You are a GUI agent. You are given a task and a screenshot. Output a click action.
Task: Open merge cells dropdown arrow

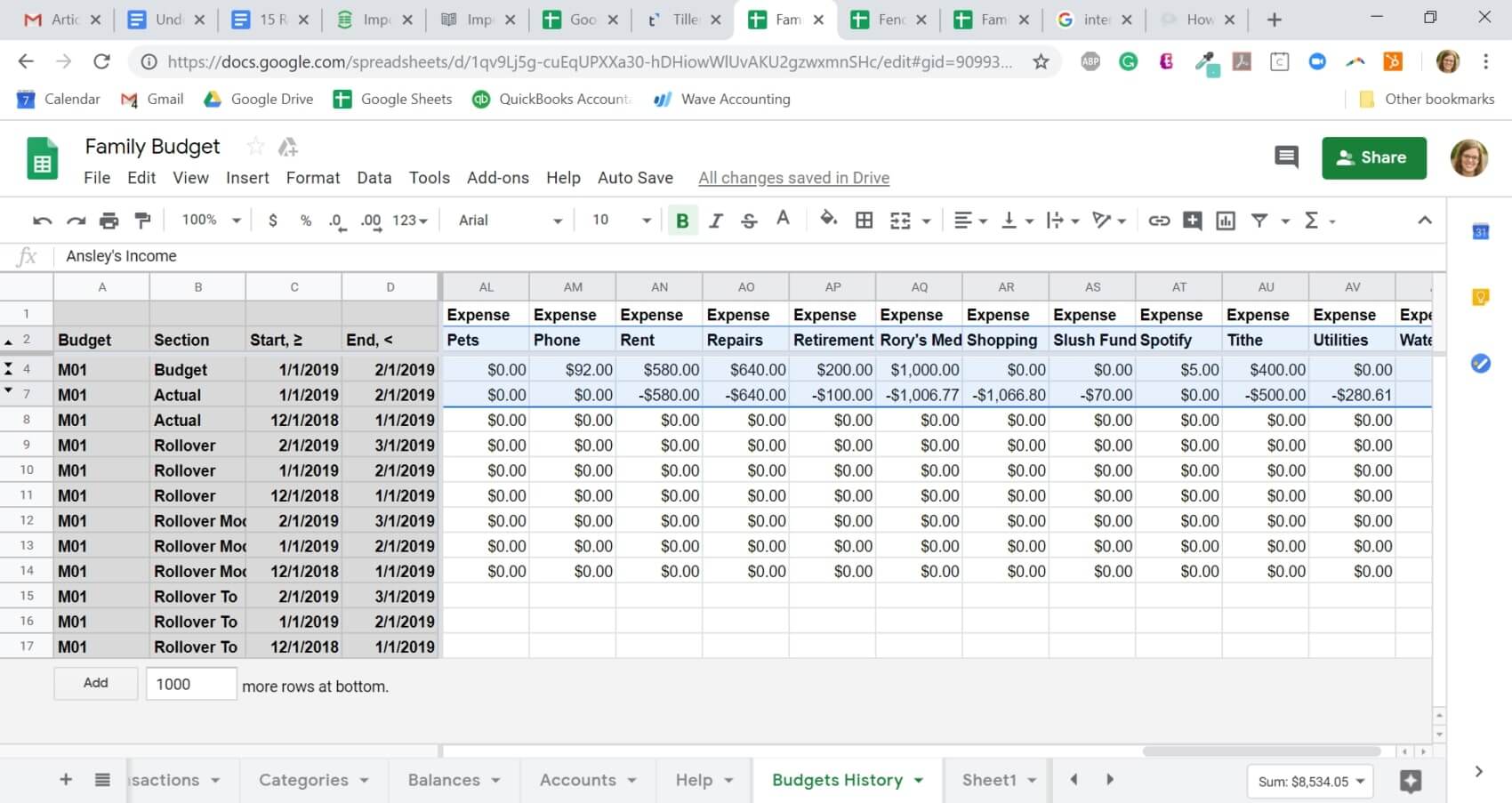(x=926, y=221)
